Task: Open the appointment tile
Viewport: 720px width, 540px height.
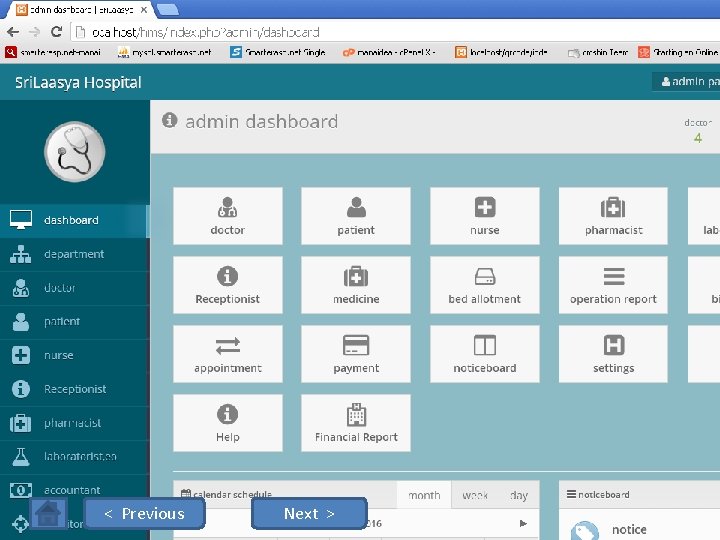Action: pos(227,354)
